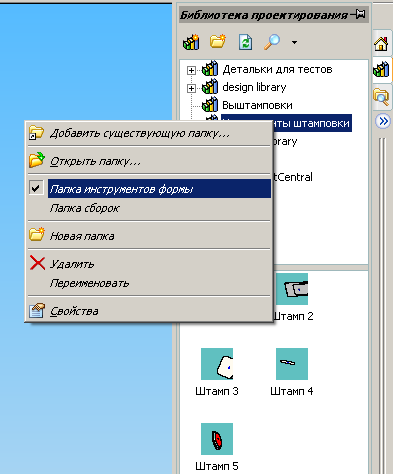Click the Свойства properties icon
The width and height of the screenshot is (393, 474).
point(37,310)
